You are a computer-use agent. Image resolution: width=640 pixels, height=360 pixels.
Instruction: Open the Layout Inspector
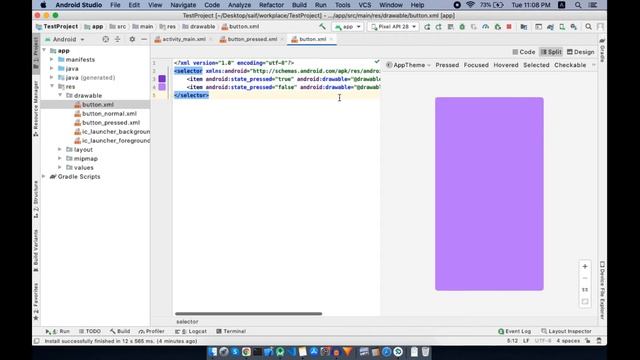[x=566, y=331]
